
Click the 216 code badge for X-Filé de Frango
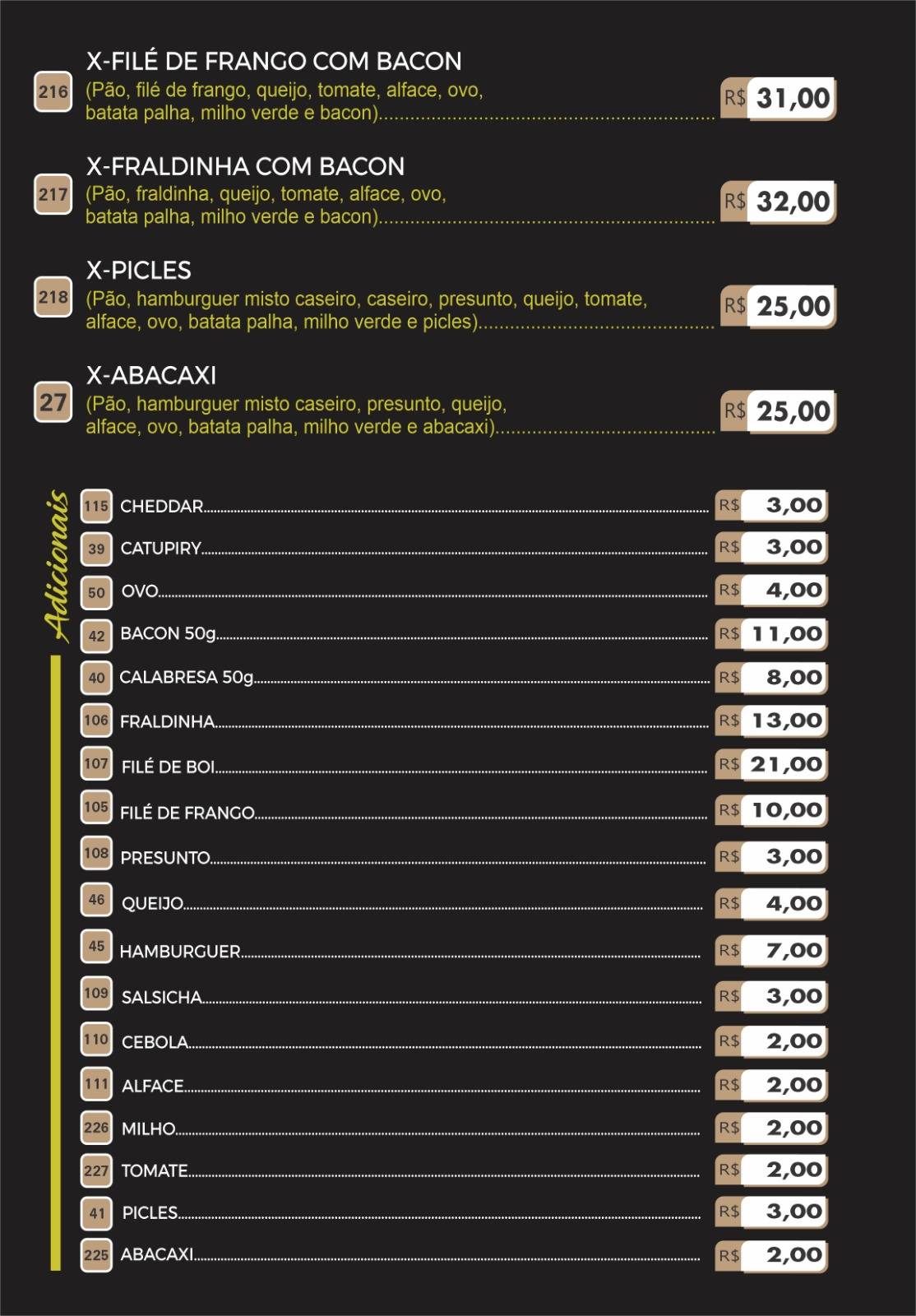(x=53, y=91)
